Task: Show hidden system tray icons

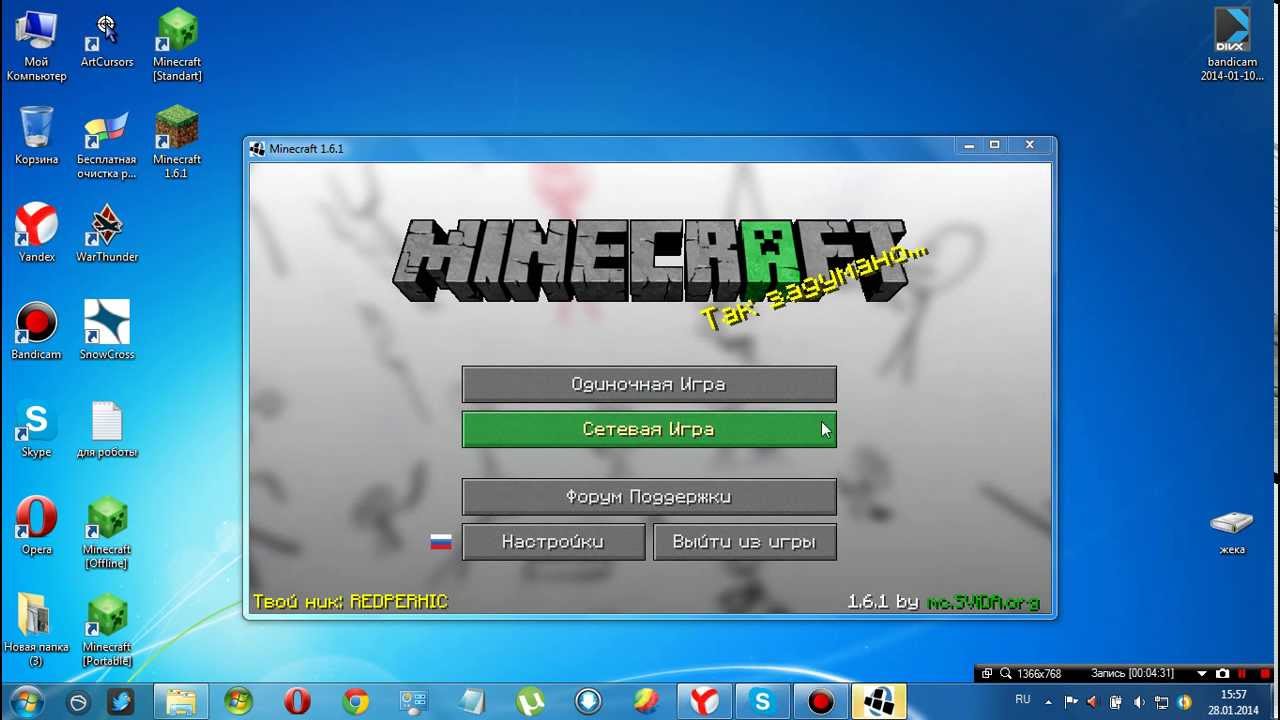Action: pyautogui.click(x=1048, y=702)
